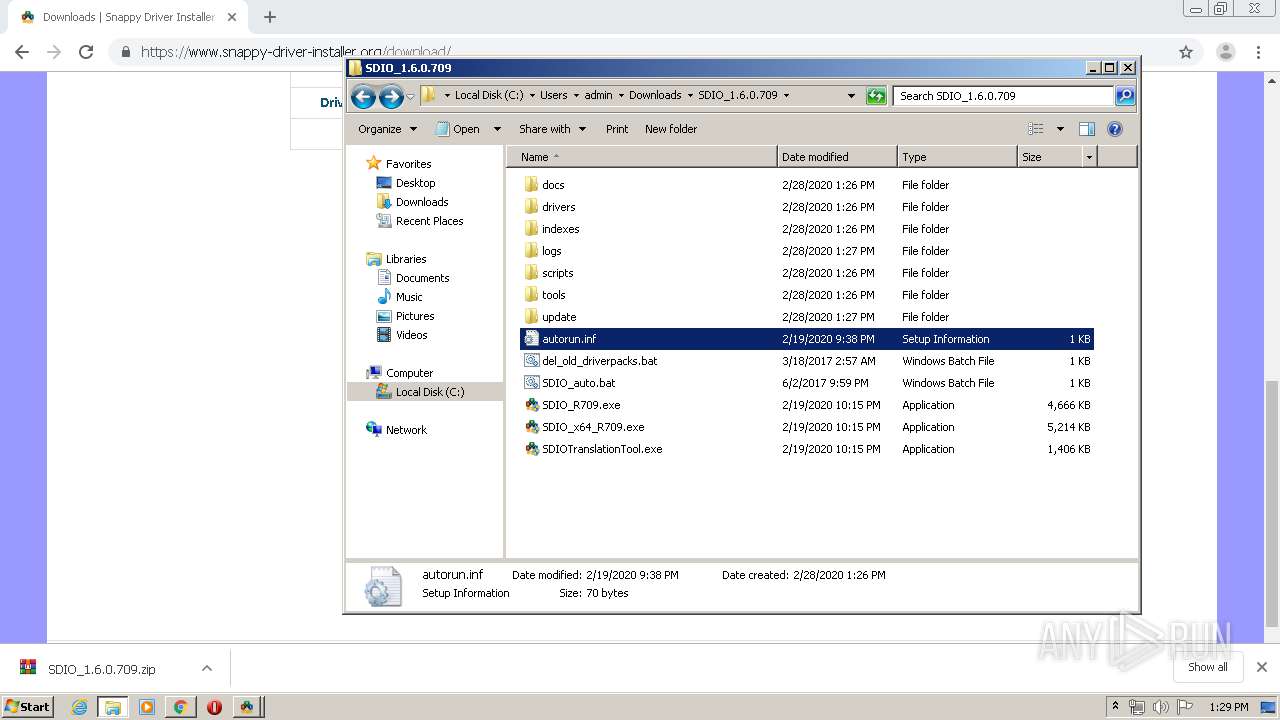The image size is (1280, 720).
Task: Open the Share with menu
Action: tap(552, 129)
